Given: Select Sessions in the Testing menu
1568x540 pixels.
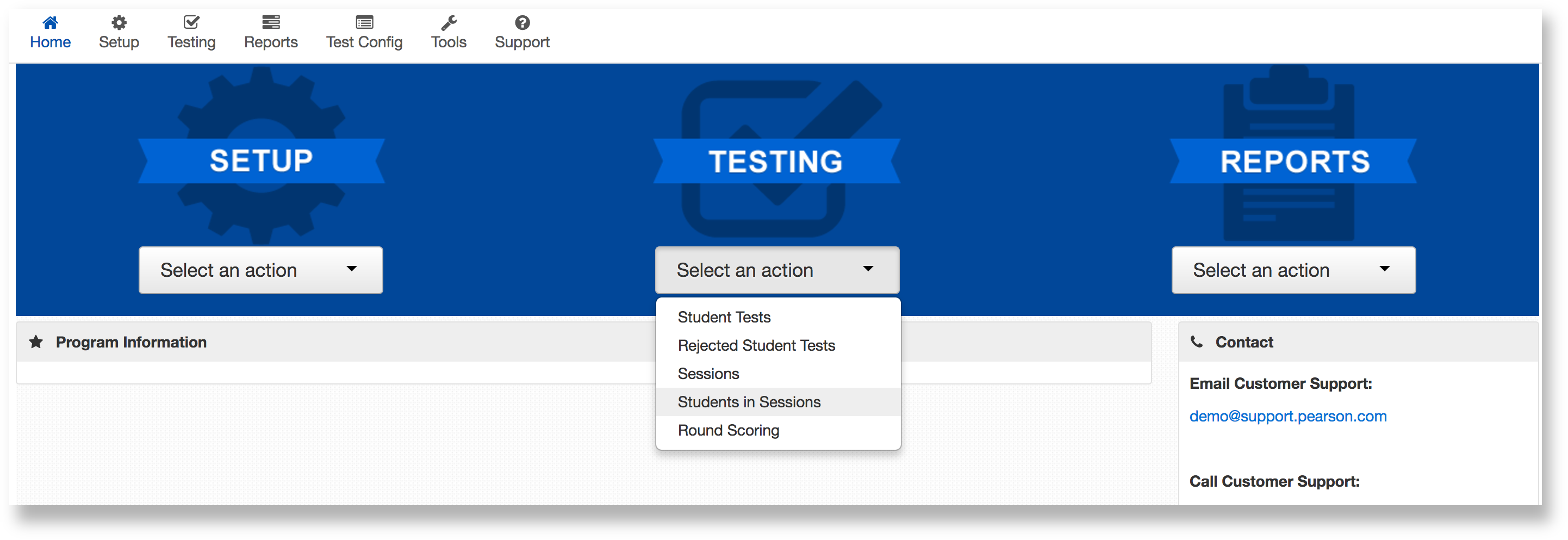Looking at the screenshot, I should coord(708,374).
